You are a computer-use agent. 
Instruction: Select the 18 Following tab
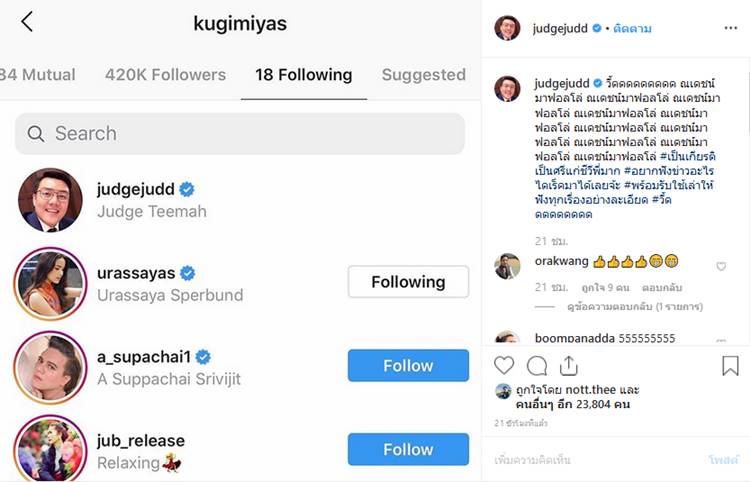(x=303, y=75)
